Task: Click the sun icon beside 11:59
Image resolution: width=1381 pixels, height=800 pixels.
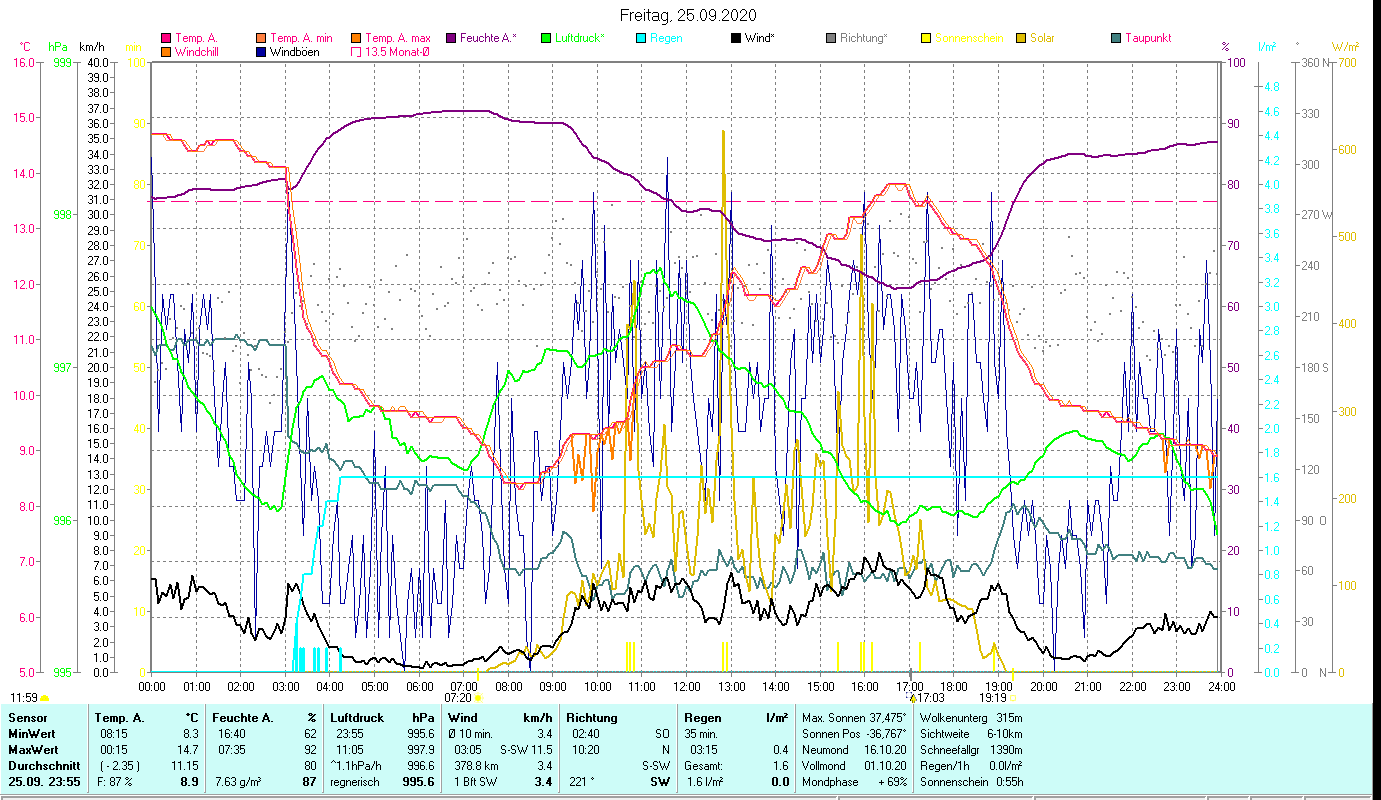Action: coord(43,698)
